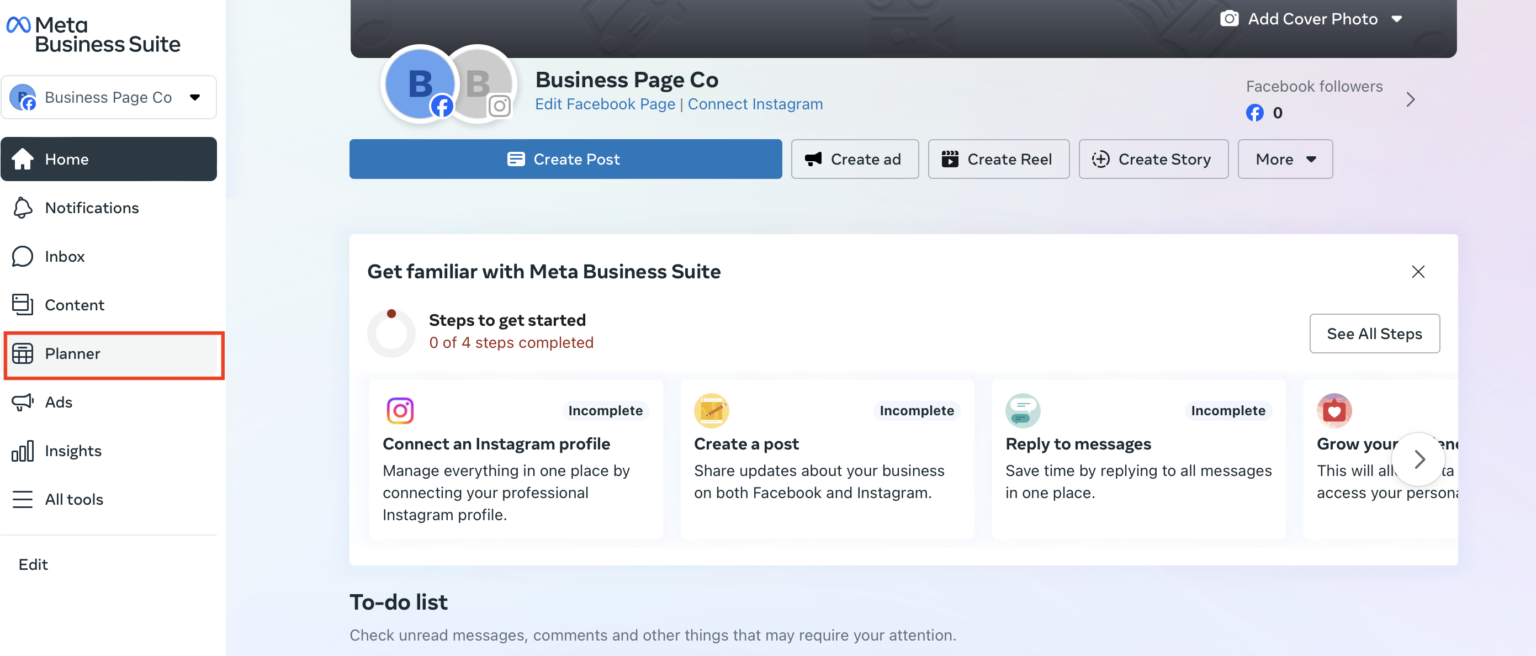Open the Business Page Co account dropdown

tap(109, 97)
